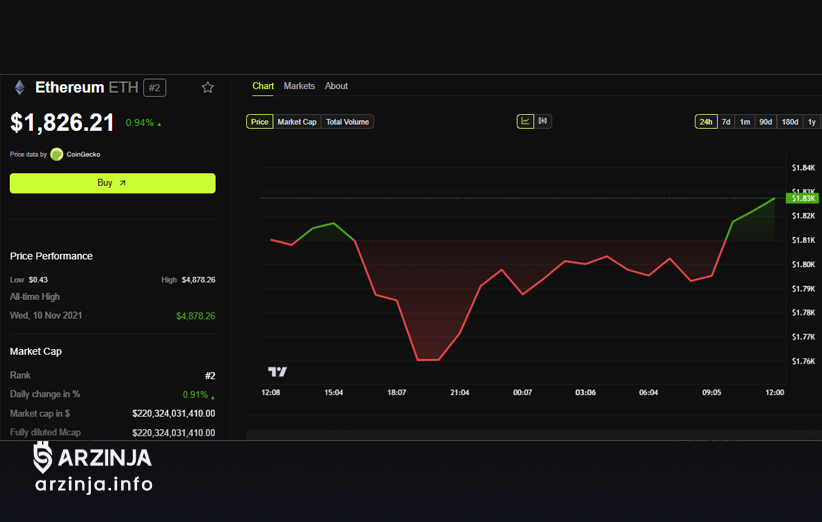Screen dimensions: 822x522
Task: Select the Market Cap chart metric
Action: (x=297, y=122)
